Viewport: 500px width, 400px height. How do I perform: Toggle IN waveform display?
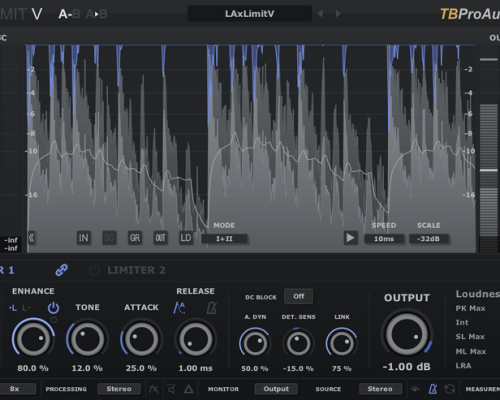(x=83, y=238)
